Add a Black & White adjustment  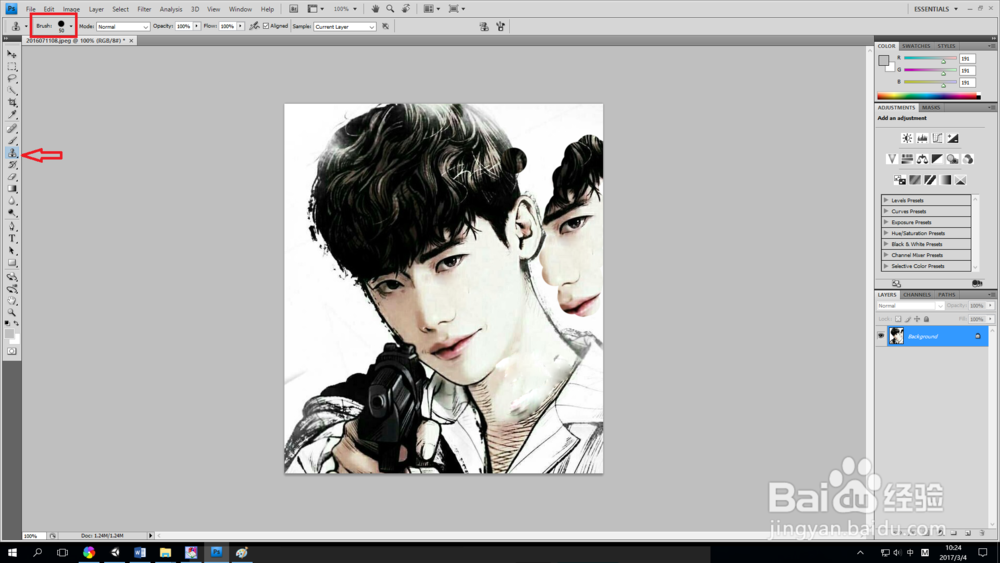click(x=938, y=159)
